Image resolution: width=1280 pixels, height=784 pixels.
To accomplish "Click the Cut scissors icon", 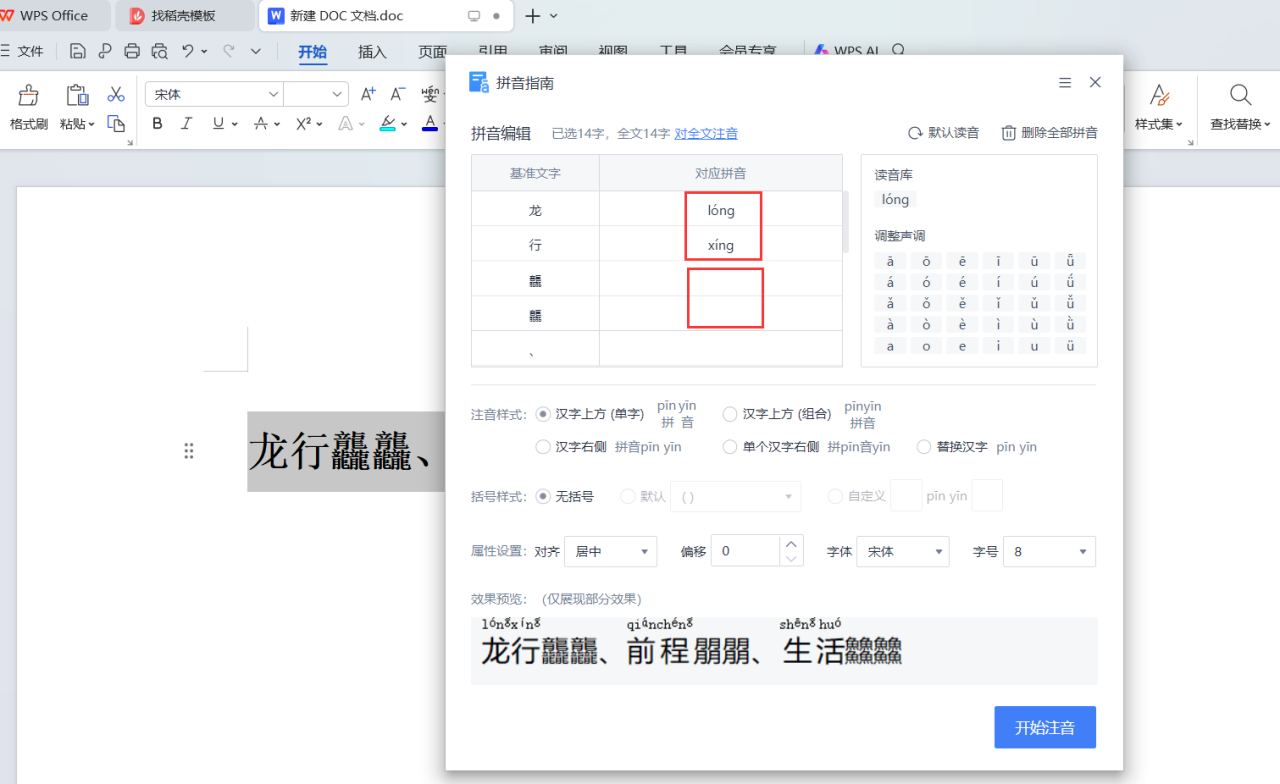I will [116, 94].
